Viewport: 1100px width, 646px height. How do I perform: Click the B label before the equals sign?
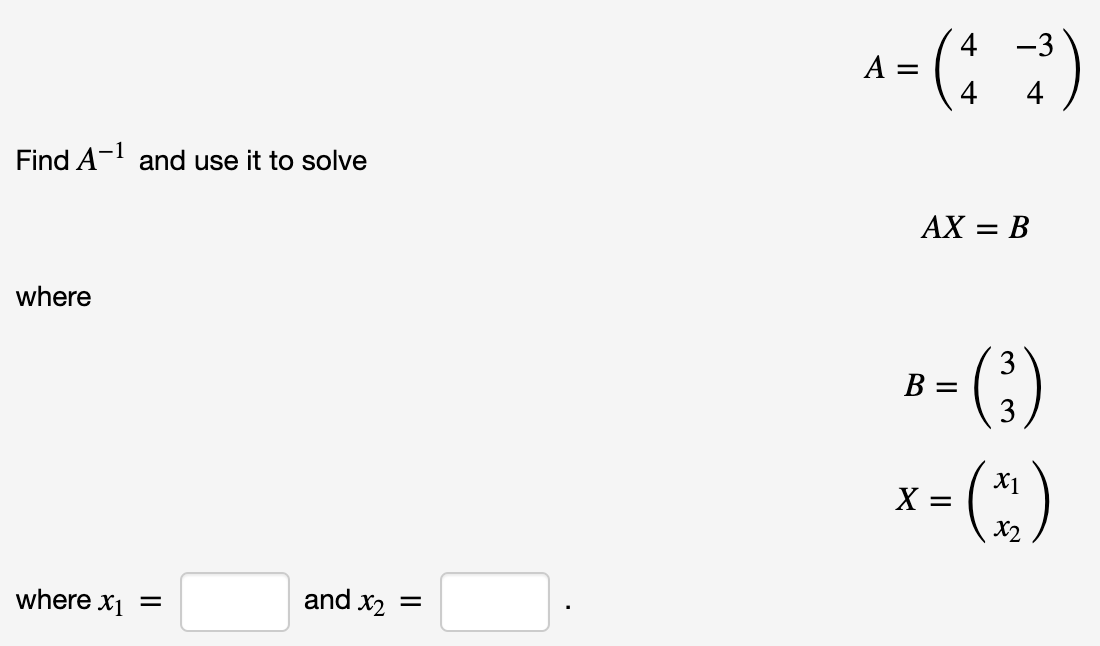point(915,383)
